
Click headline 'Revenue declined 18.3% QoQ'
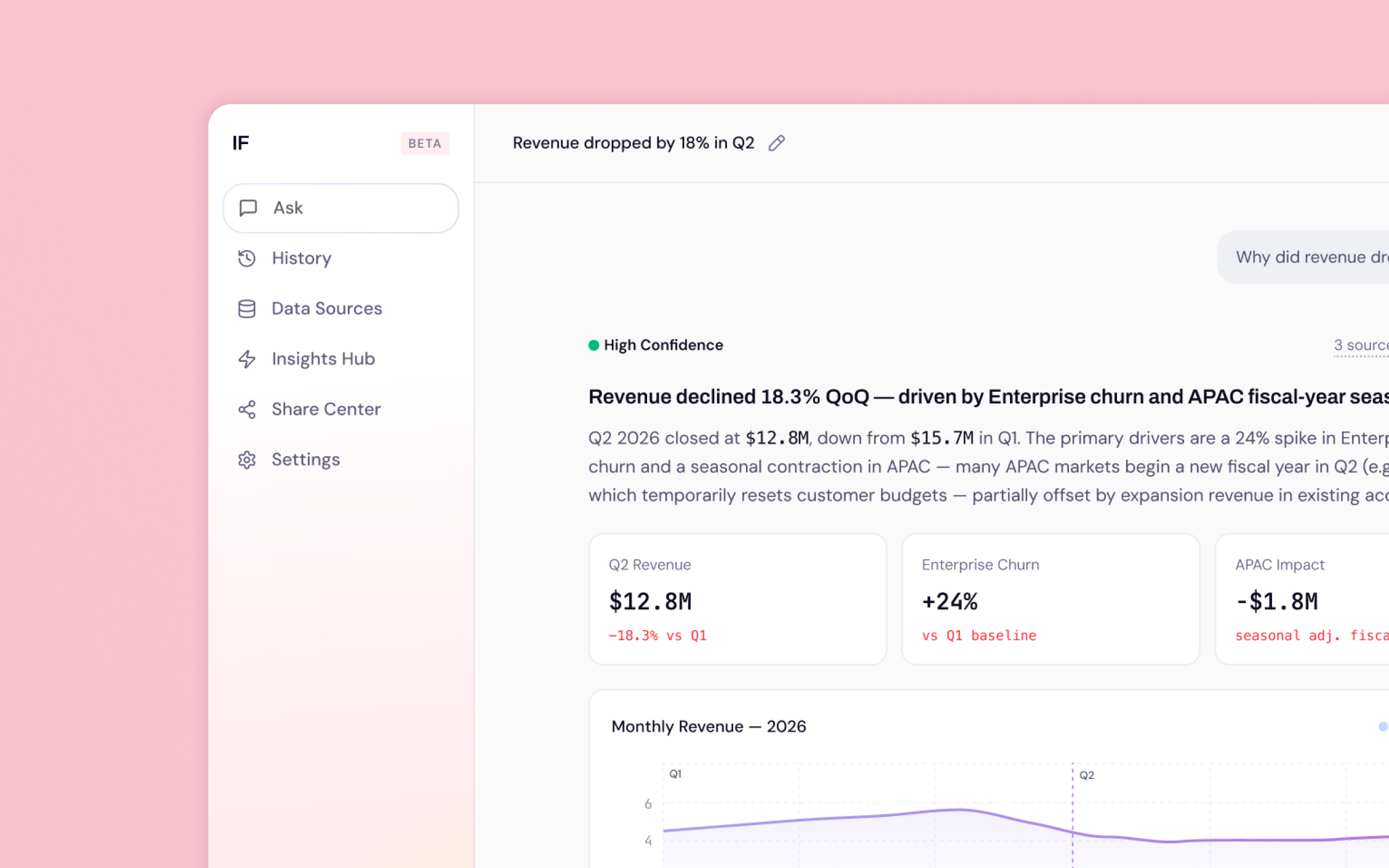pos(729,397)
